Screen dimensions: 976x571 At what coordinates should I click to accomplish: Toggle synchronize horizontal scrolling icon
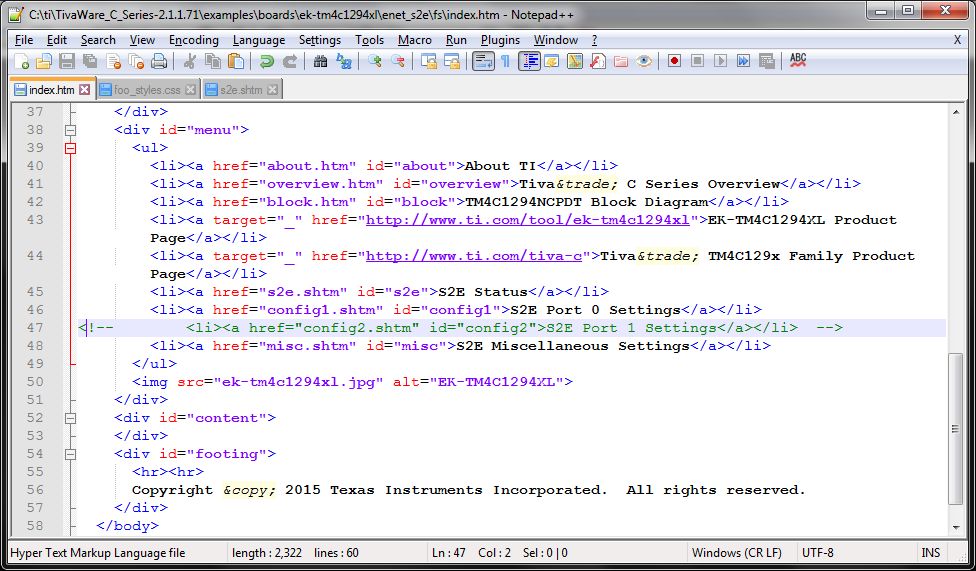coord(452,61)
